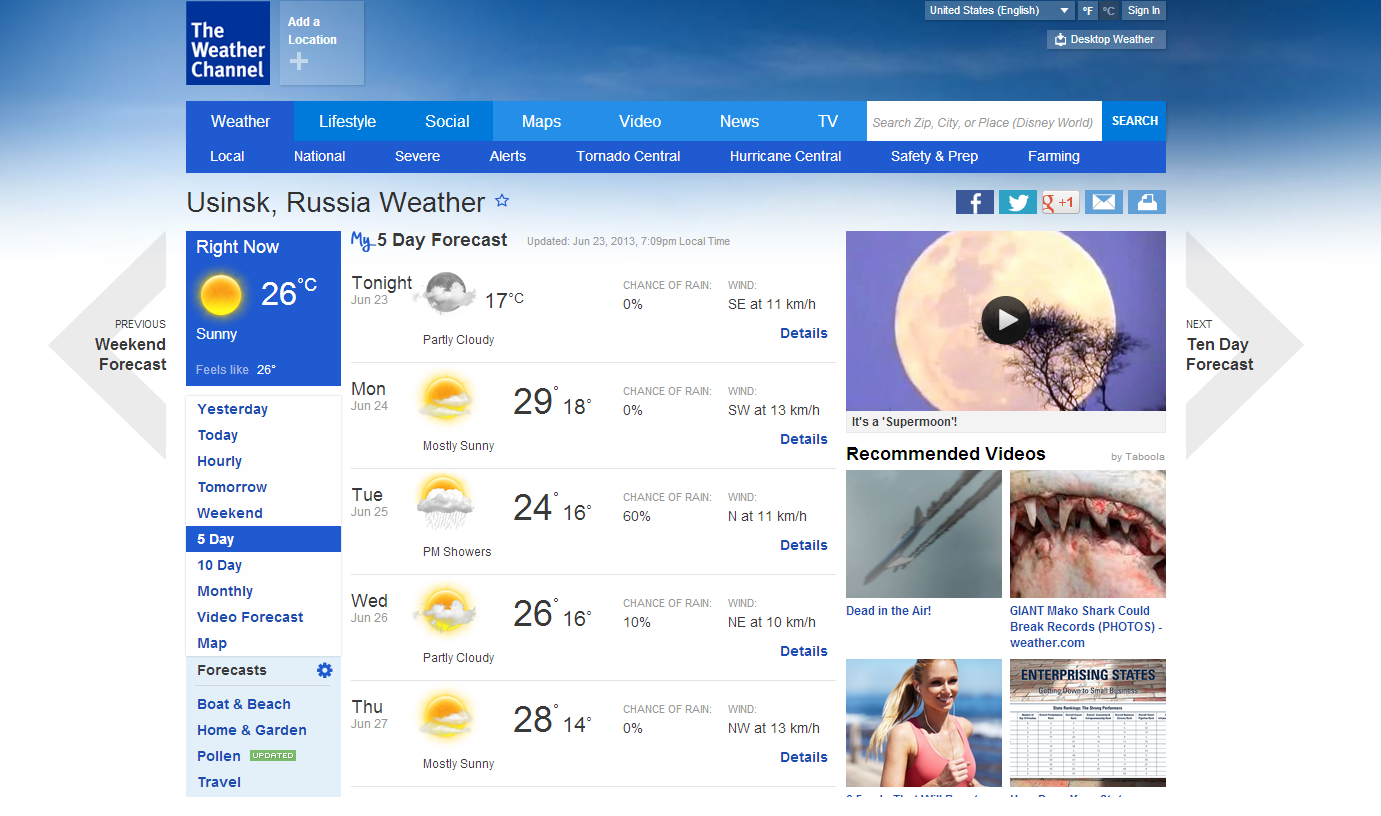Open Details for Tuesday's forecast
The height and width of the screenshot is (816, 1381).
[803, 545]
